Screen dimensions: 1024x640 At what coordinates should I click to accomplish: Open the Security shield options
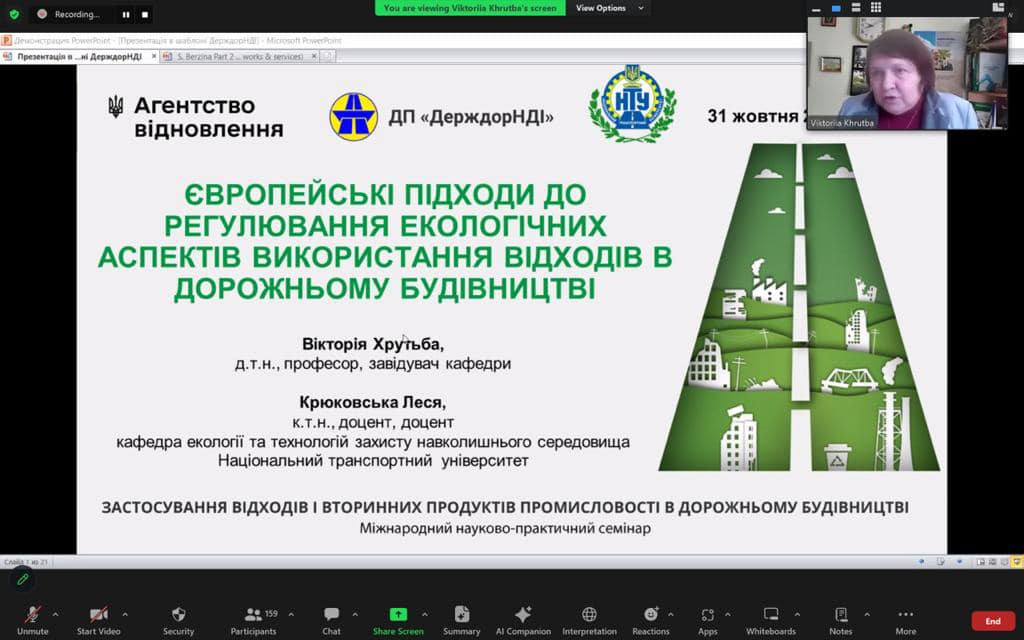[178, 615]
